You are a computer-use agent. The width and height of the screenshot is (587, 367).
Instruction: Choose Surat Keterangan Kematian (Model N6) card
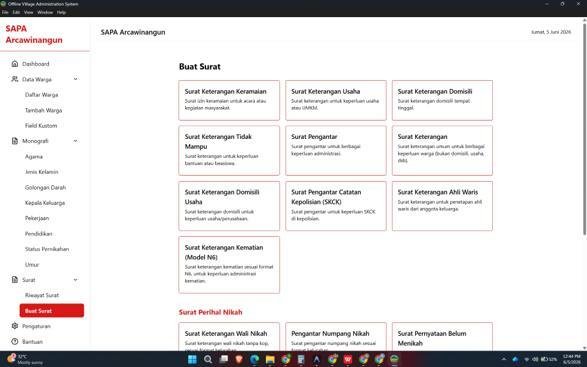pyautogui.click(x=229, y=265)
